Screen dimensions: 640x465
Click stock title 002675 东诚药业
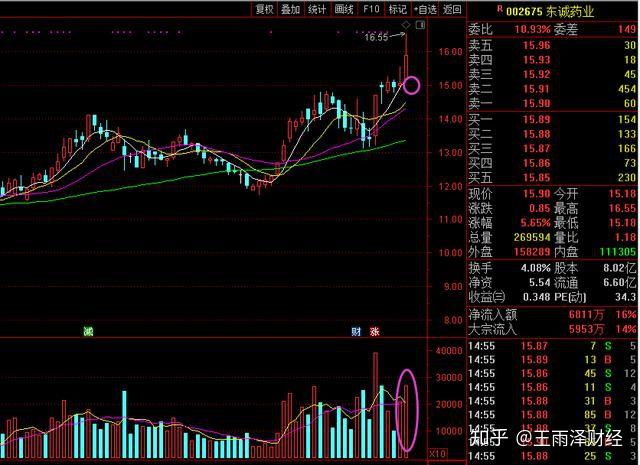point(550,11)
